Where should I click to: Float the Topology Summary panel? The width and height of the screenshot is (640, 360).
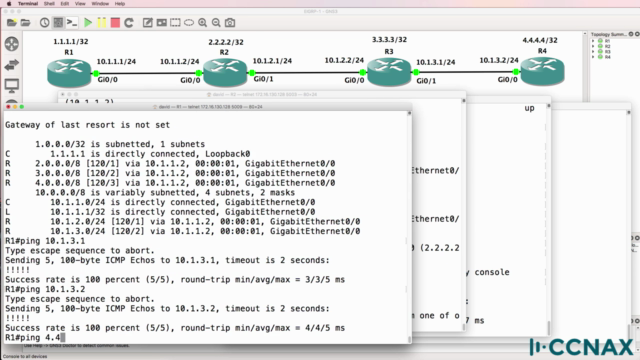(x=631, y=34)
